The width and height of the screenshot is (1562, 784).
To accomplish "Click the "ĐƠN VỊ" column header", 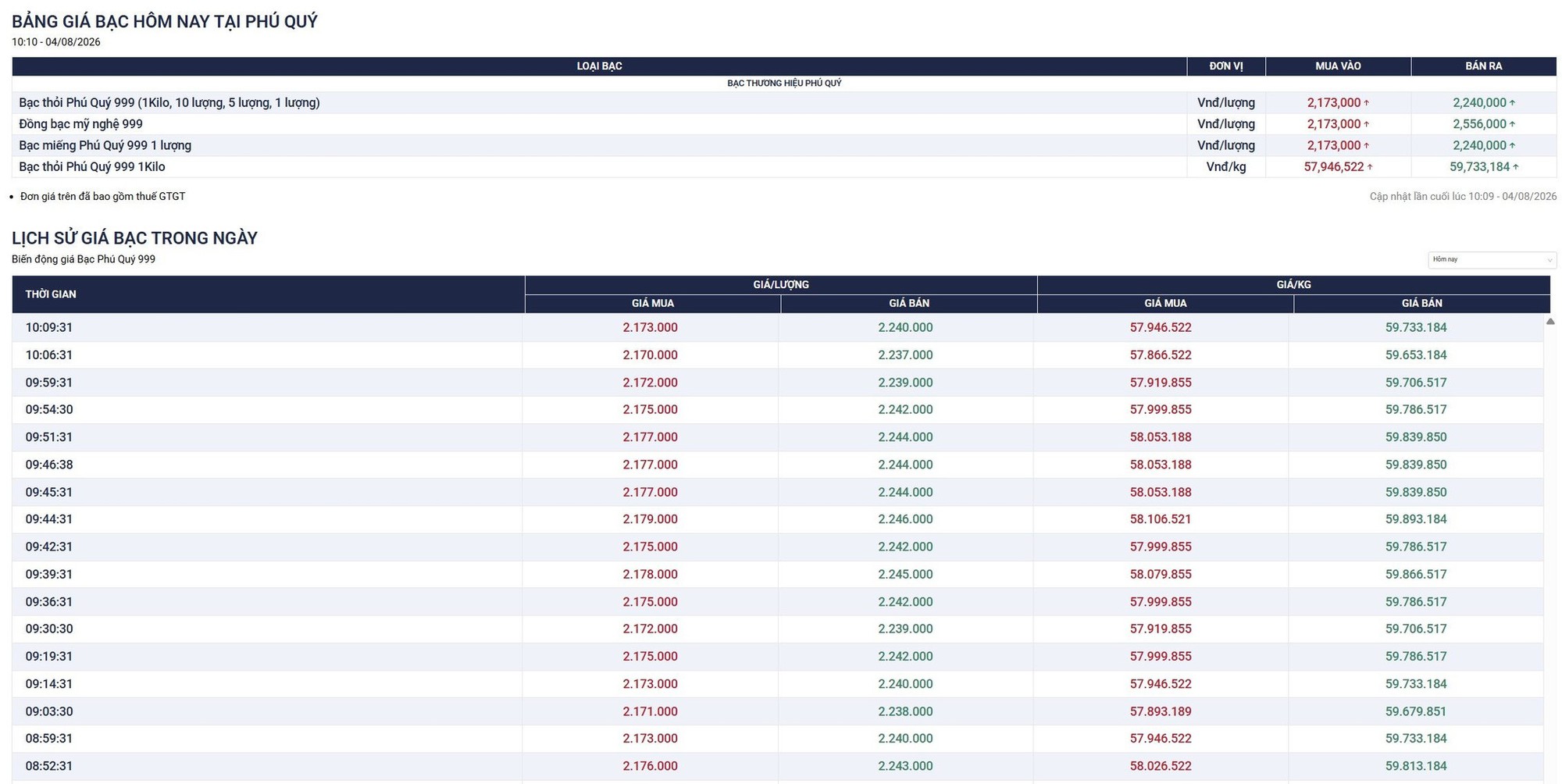I will click(x=1226, y=66).
